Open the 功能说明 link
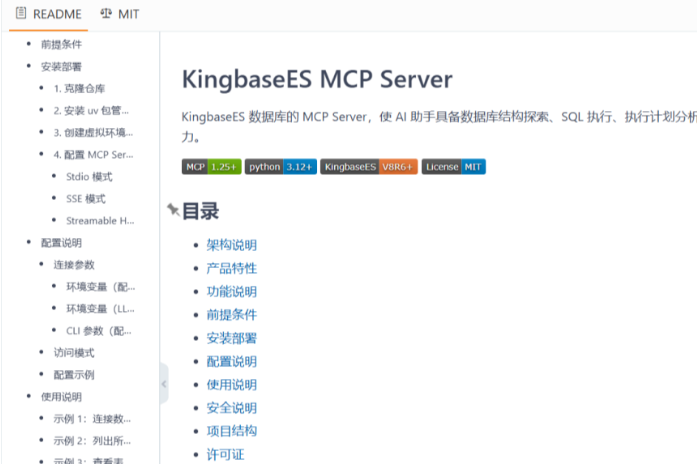Viewport: 697px width, 464px height. (232, 292)
